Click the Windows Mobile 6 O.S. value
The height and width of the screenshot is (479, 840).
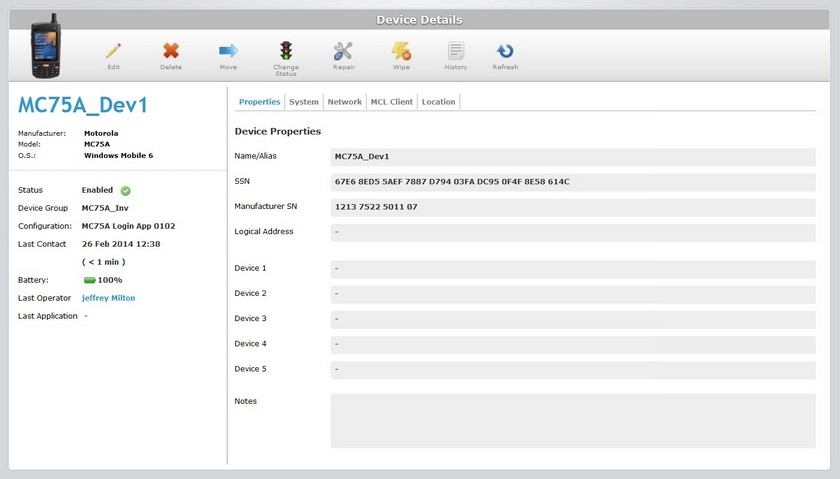(x=118, y=155)
